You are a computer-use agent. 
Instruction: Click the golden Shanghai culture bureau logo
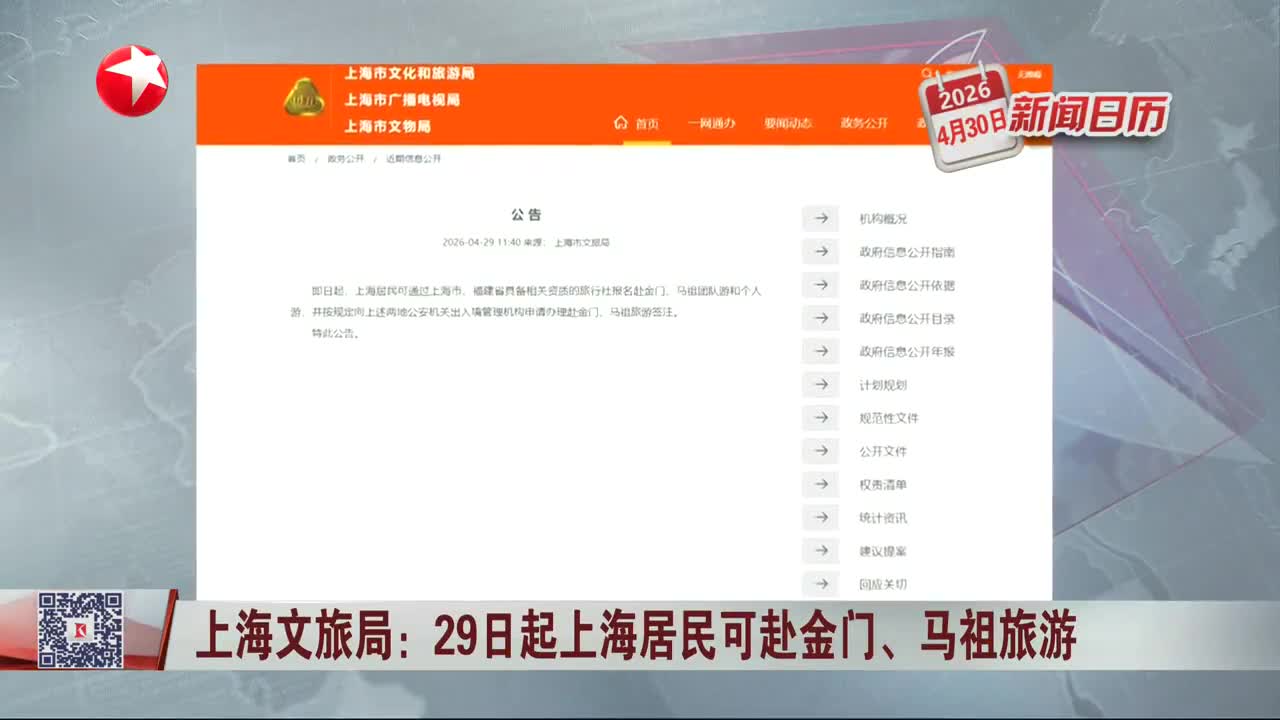(x=304, y=98)
